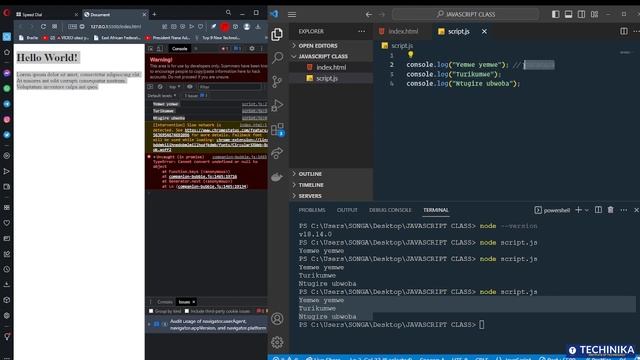Clear the DevTools console
Screen dimensions: 640x360
pyautogui.click(x=160, y=87)
